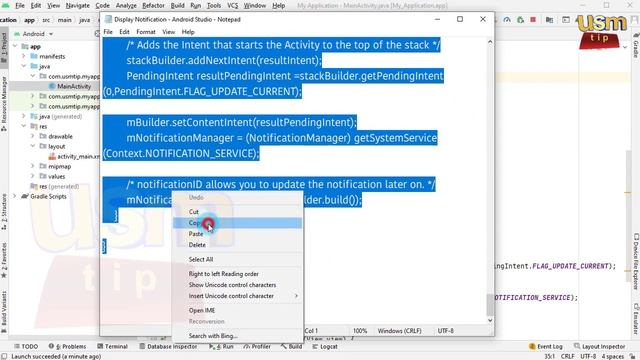Open the Favorites side tab
Viewport: 640px width, 360px height.
(4, 260)
